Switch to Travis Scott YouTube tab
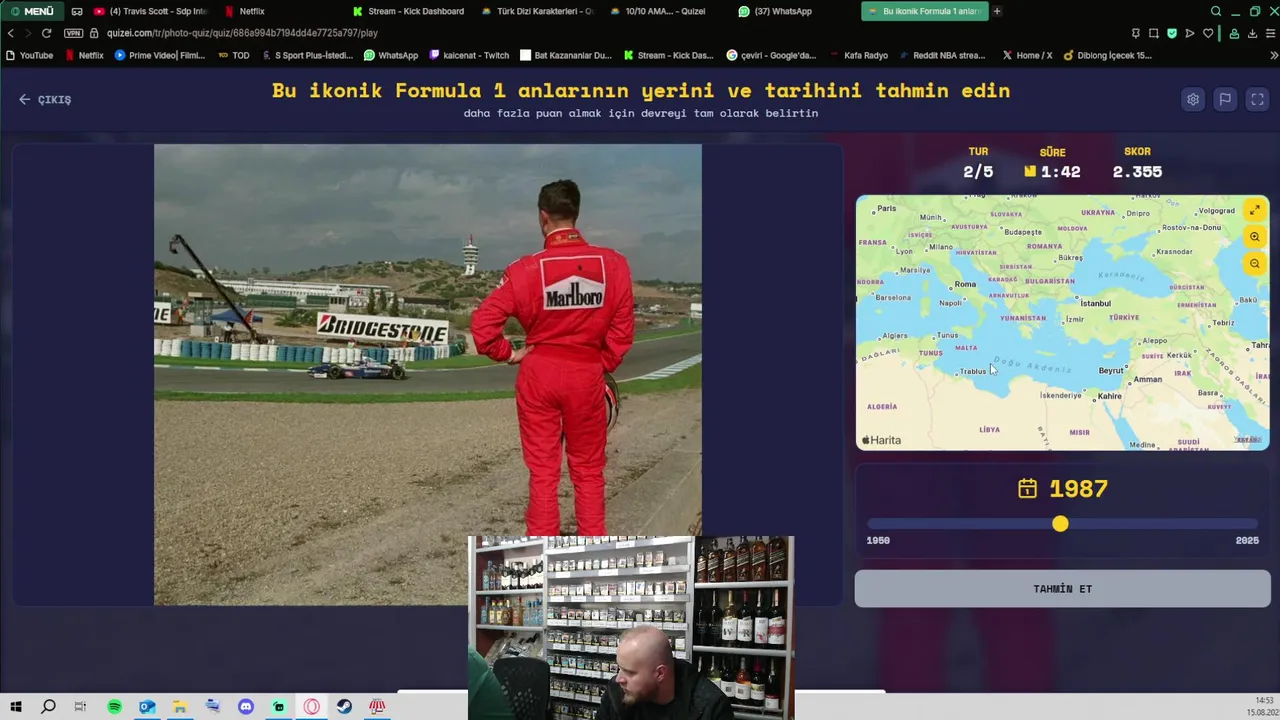 [x=150, y=11]
